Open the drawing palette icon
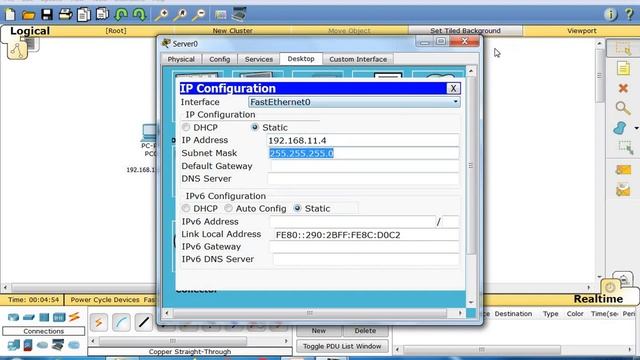This screenshot has height=360, width=640. tap(220, 15)
